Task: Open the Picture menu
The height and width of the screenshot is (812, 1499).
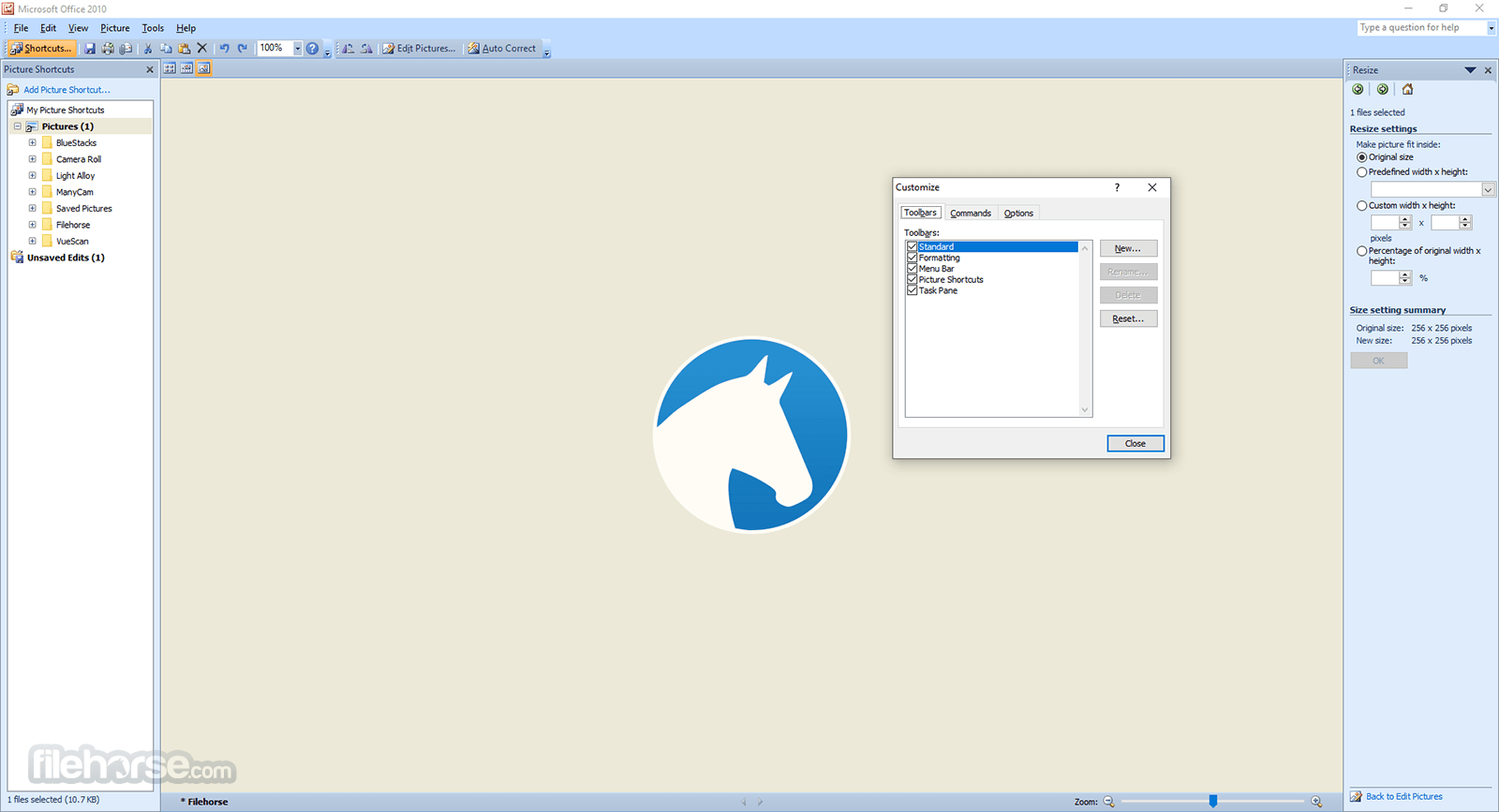Action: click(x=115, y=28)
